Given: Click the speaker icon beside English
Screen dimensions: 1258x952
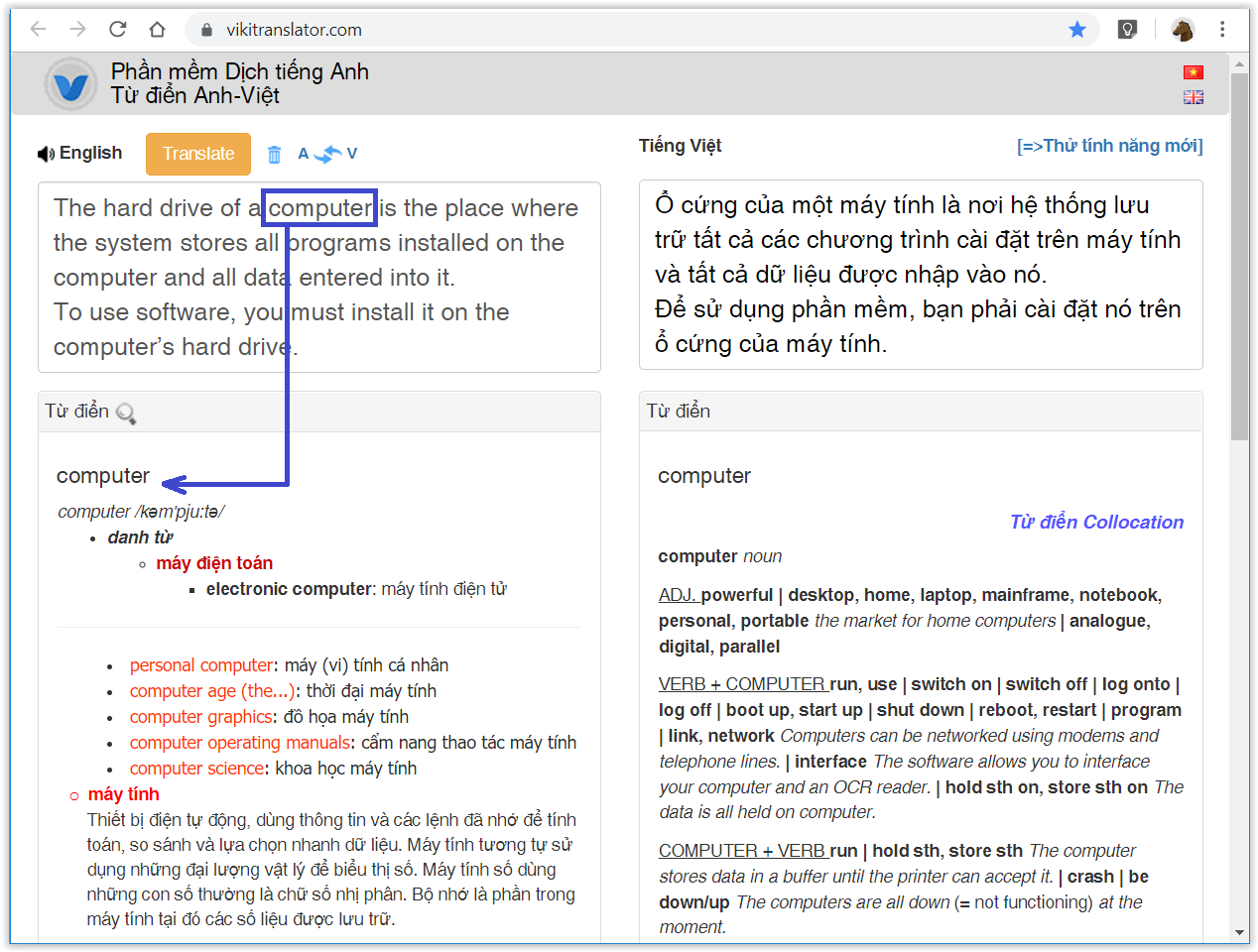Looking at the screenshot, I should point(46,154).
